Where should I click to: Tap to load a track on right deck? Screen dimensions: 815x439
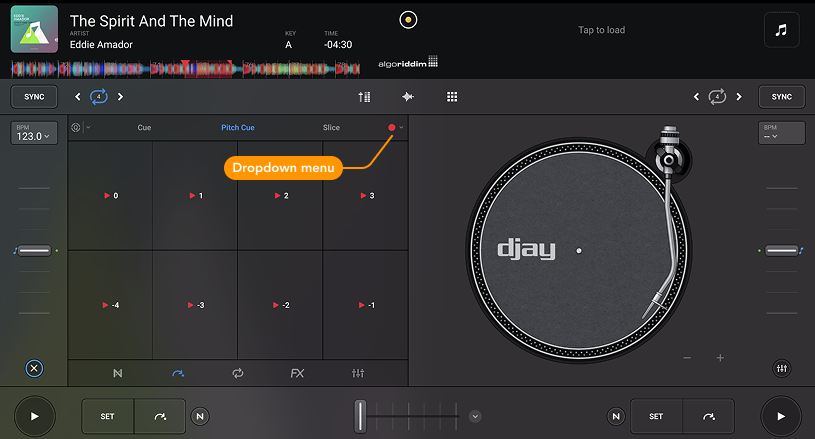pos(601,30)
